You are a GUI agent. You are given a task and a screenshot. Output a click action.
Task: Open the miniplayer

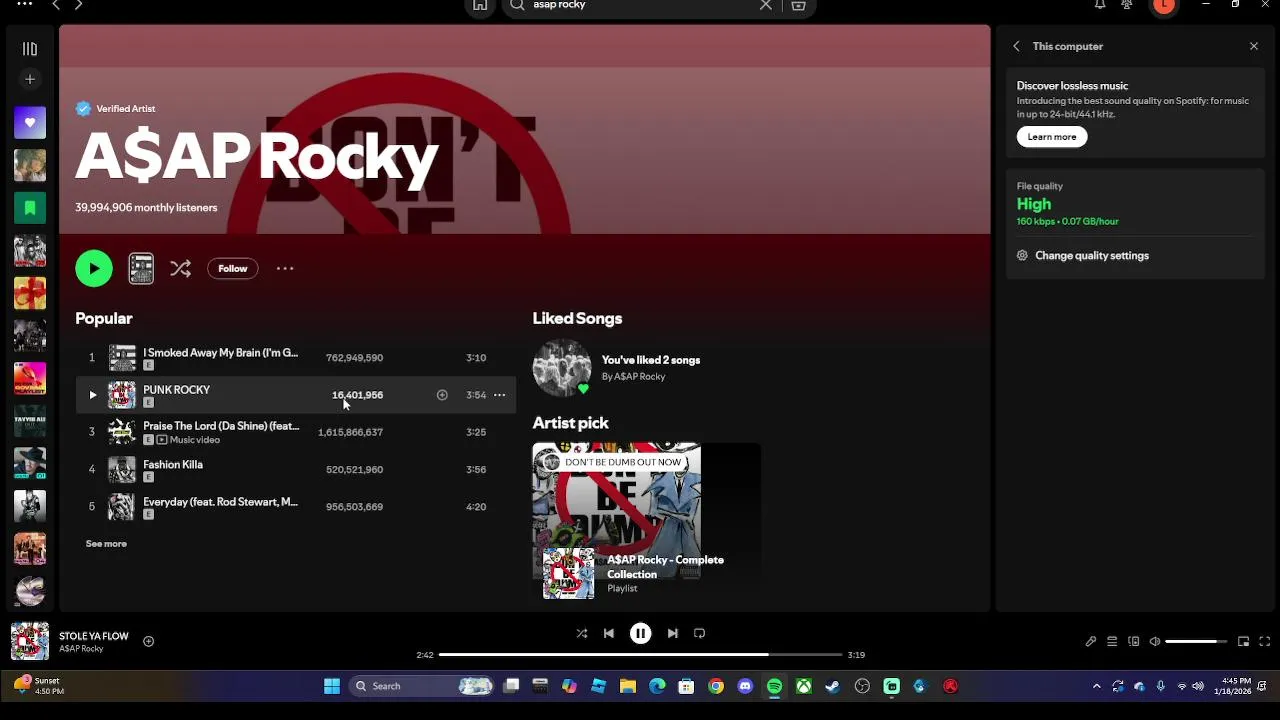tap(1244, 641)
